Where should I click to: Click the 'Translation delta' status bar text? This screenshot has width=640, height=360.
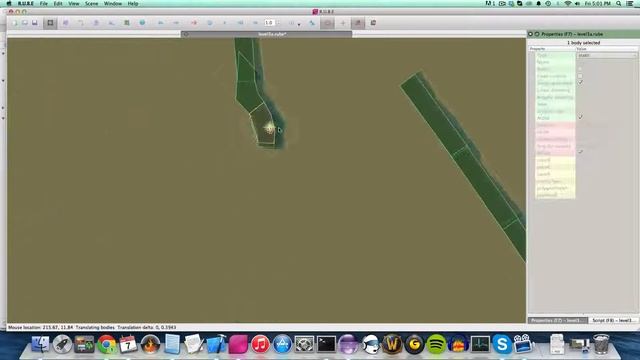pos(147,327)
